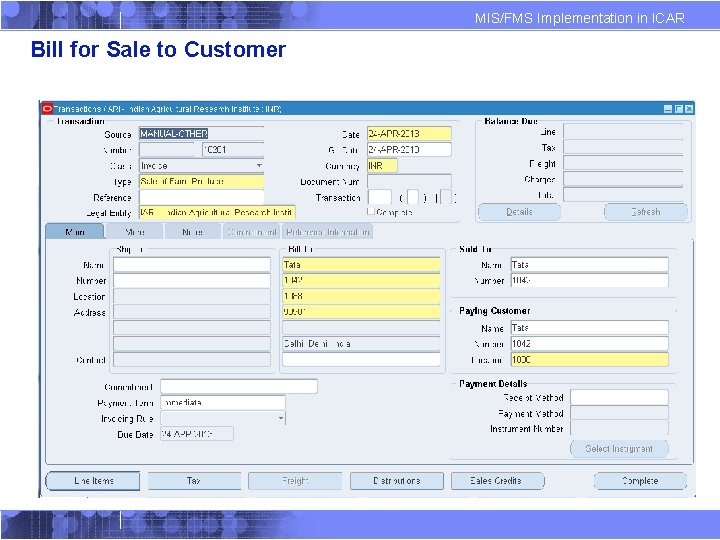This screenshot has width=720, height=540.
Task: Click the Commitment input field
Action: pyautogui.click(x=239, y=387)
